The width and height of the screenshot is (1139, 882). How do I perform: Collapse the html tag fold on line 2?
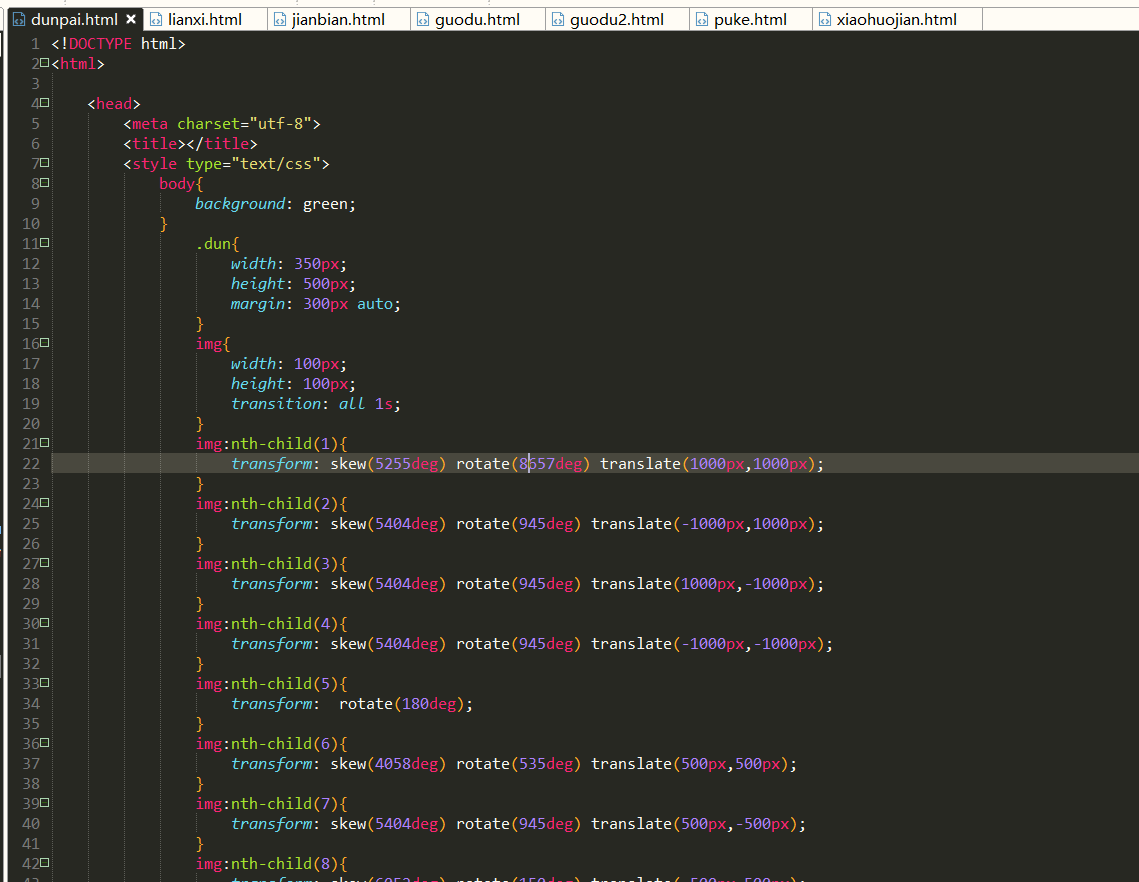tap(44, 62)
